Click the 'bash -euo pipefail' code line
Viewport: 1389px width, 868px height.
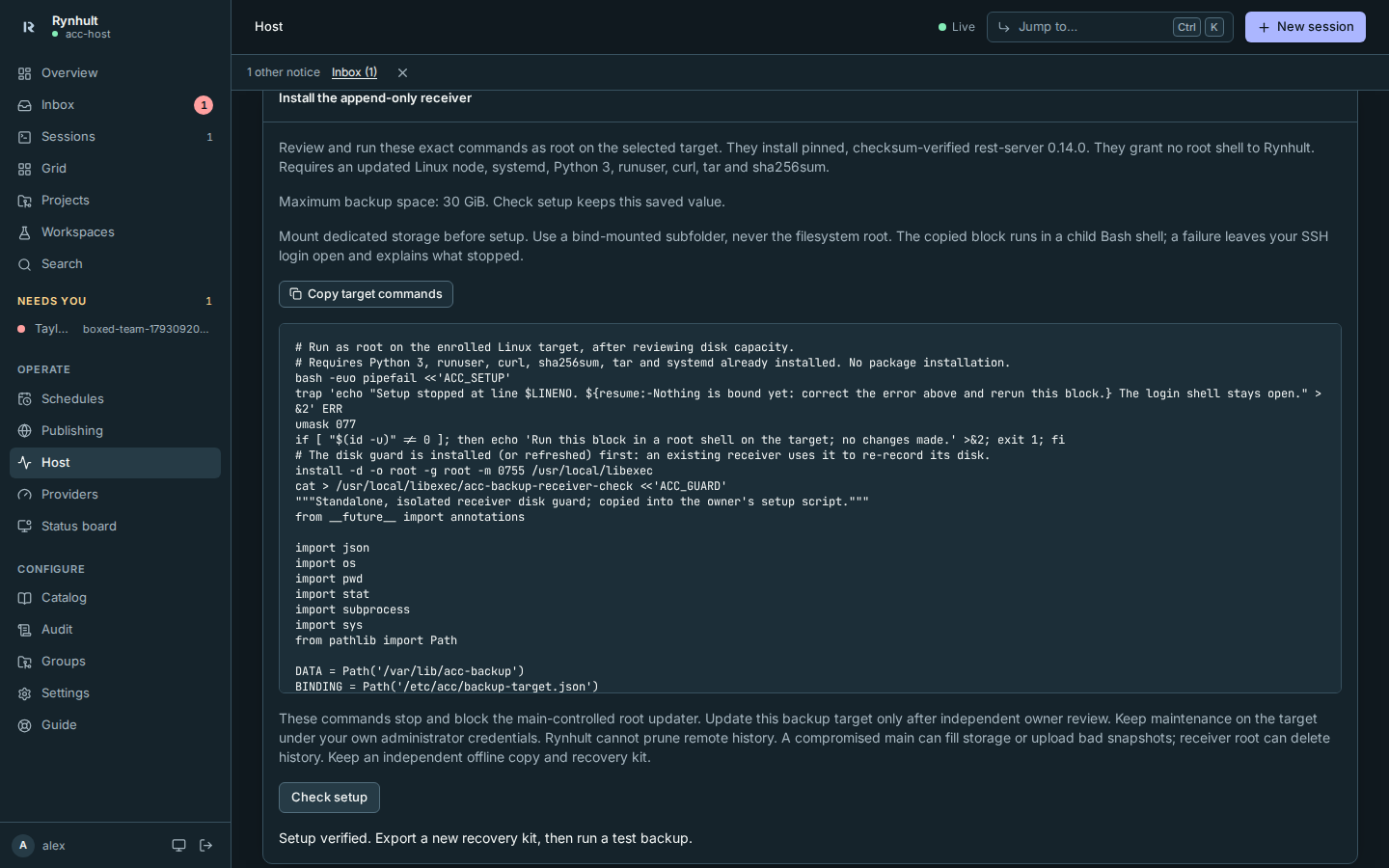coord(403,378)
